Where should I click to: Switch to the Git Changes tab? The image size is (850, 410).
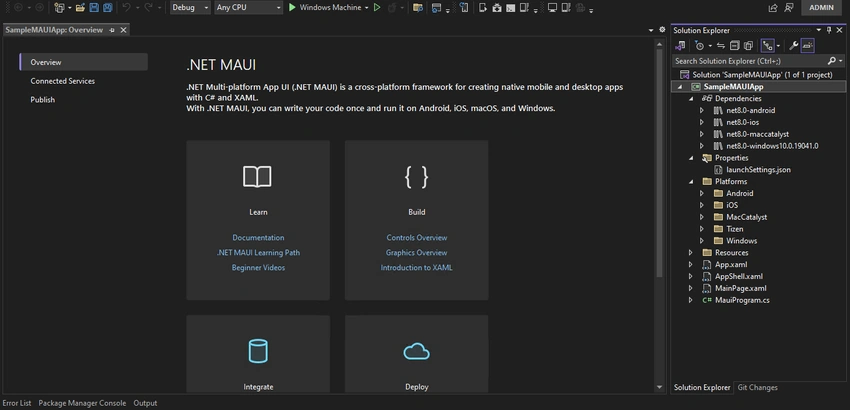757,388
